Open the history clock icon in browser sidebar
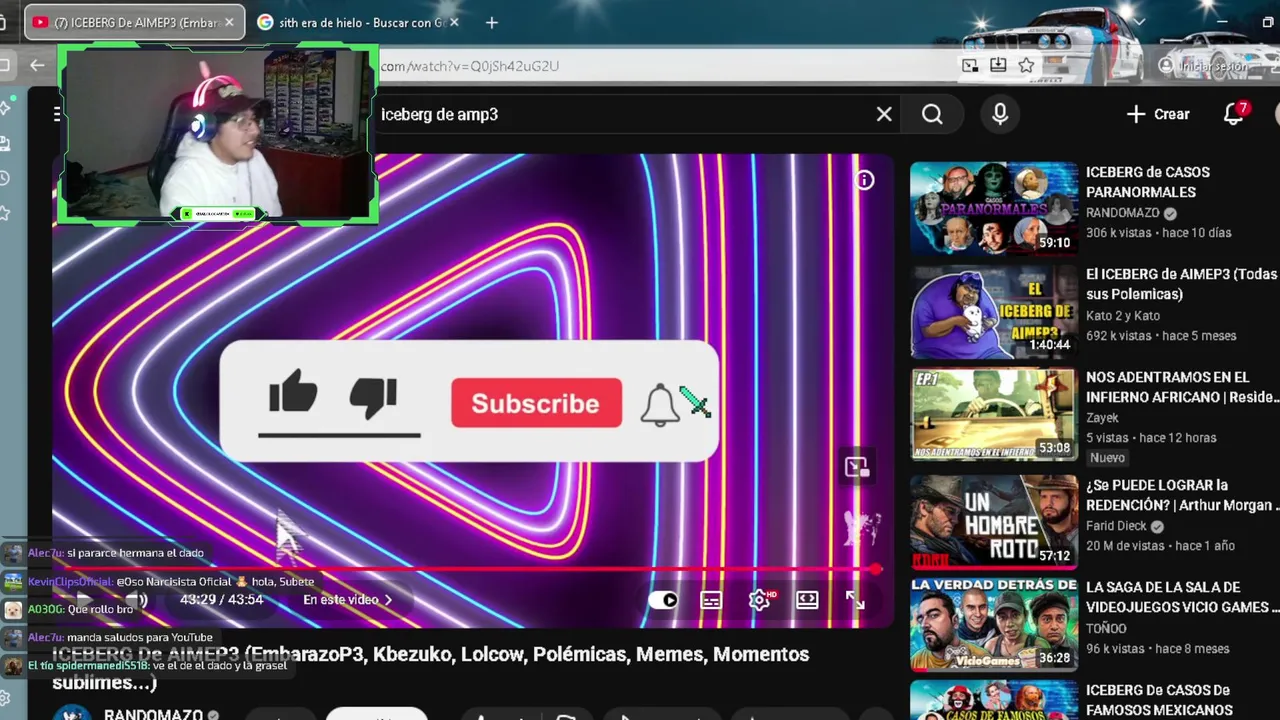1280x720 pixels. coord(5,178)
